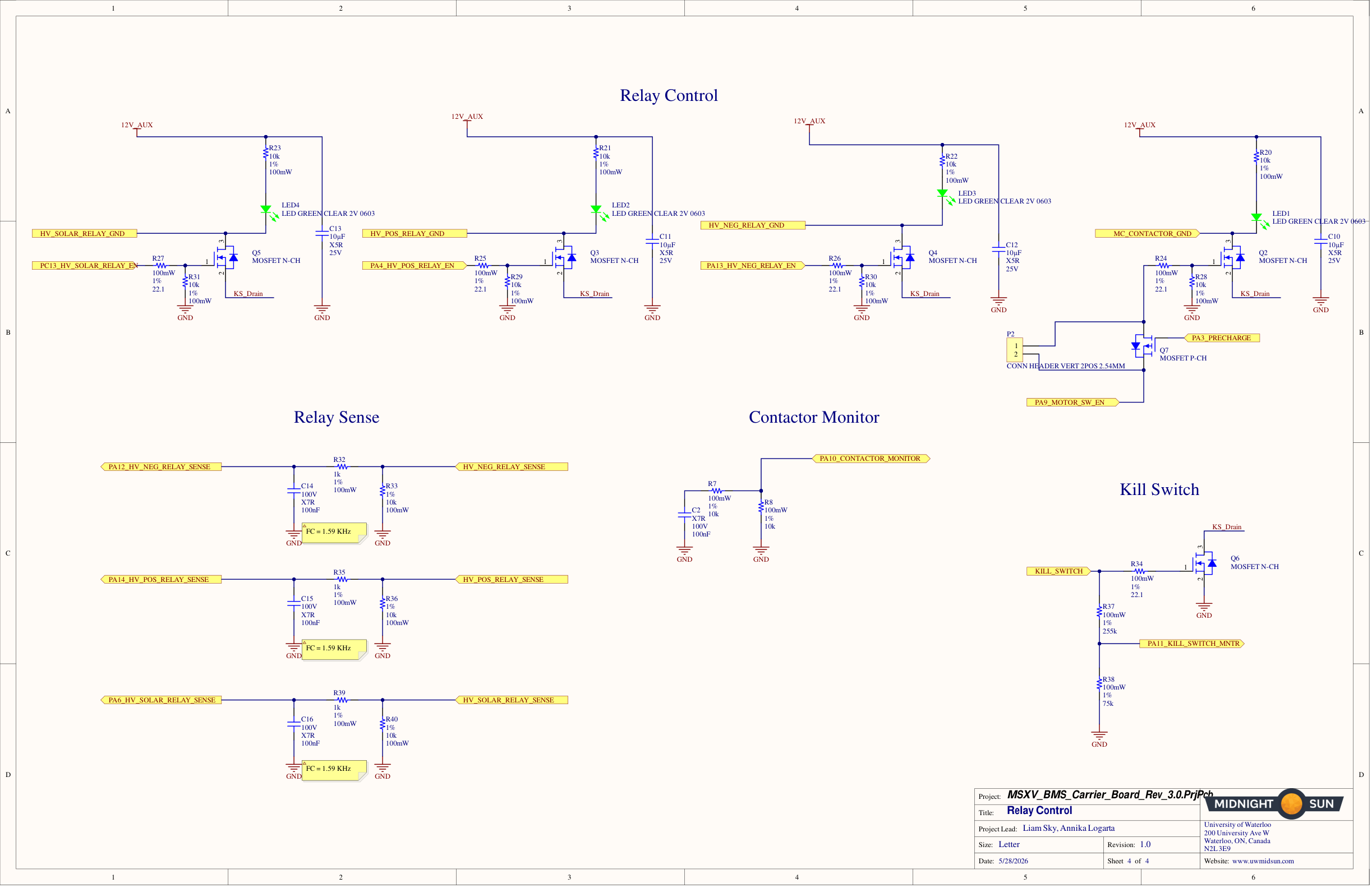Image resolution: width=1372 pixels, height=888 pixels.
Task: Select the Q4 MOSFET N-CH symbol
Action: click(x=903, y=257)
